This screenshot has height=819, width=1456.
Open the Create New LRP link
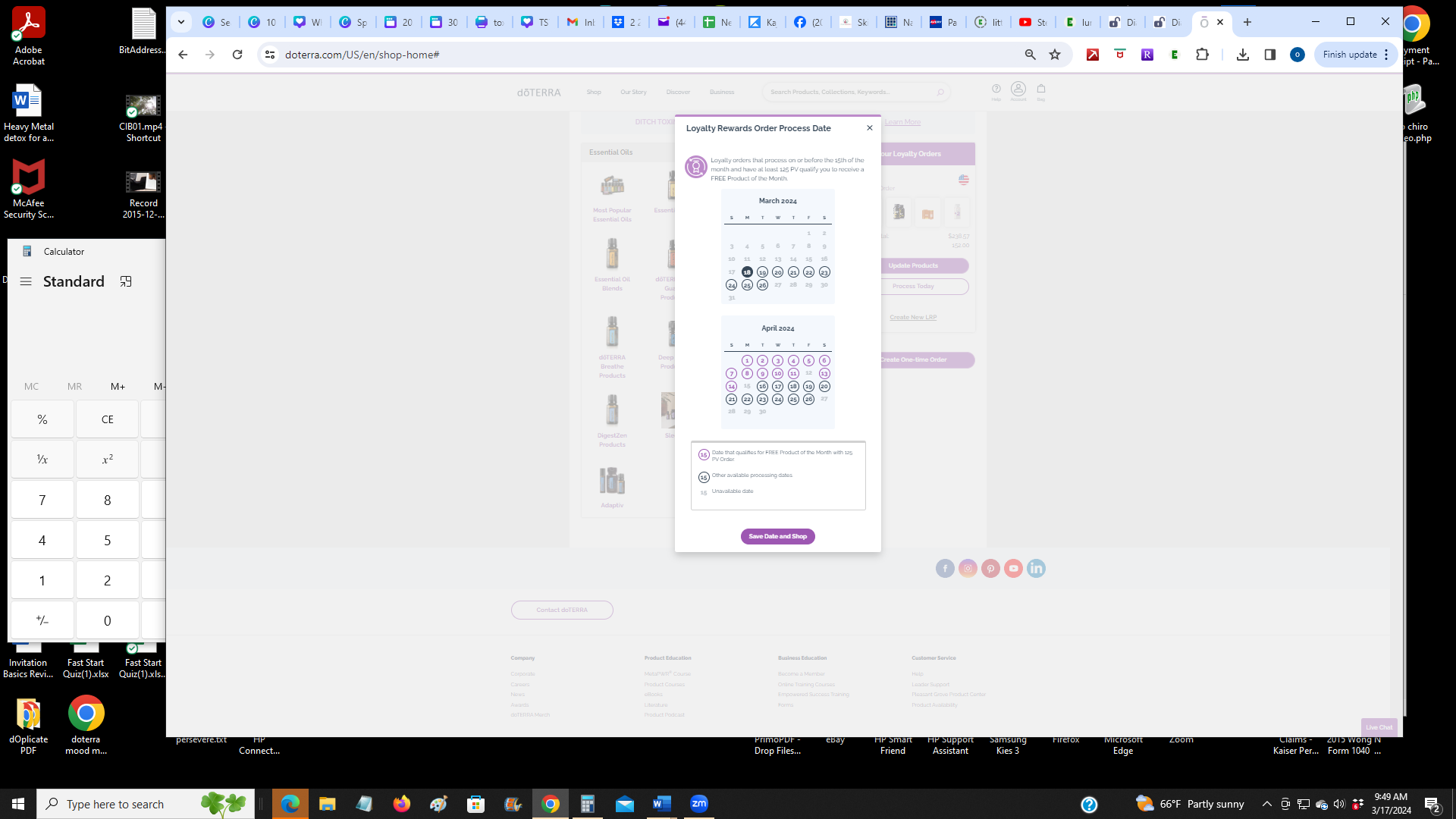pyautogui.click(x=913, y=318)
